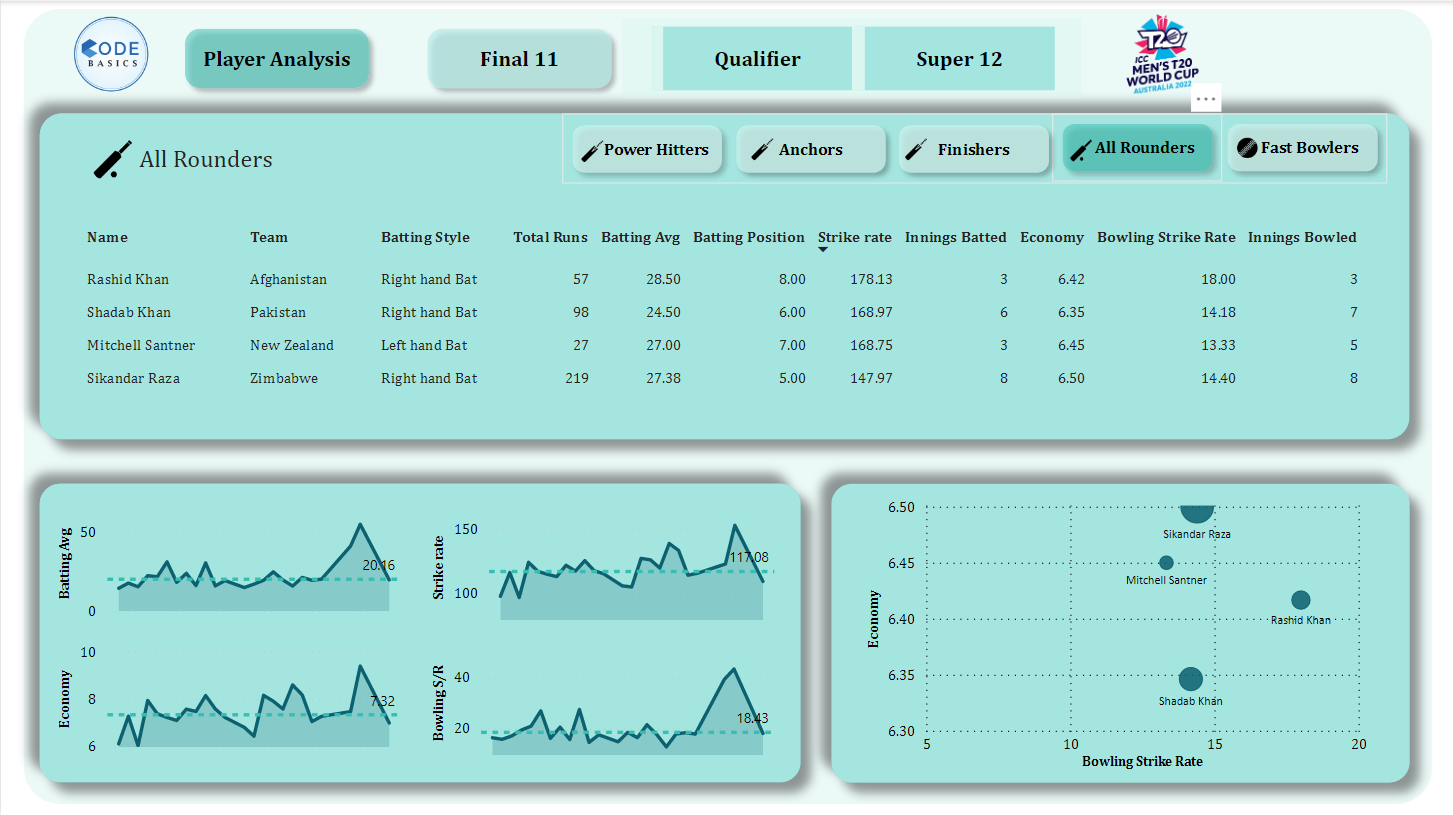The image size is (1453, 815).
Task: Click the bat icon on Anchors button
Action: tap(759, 149)
